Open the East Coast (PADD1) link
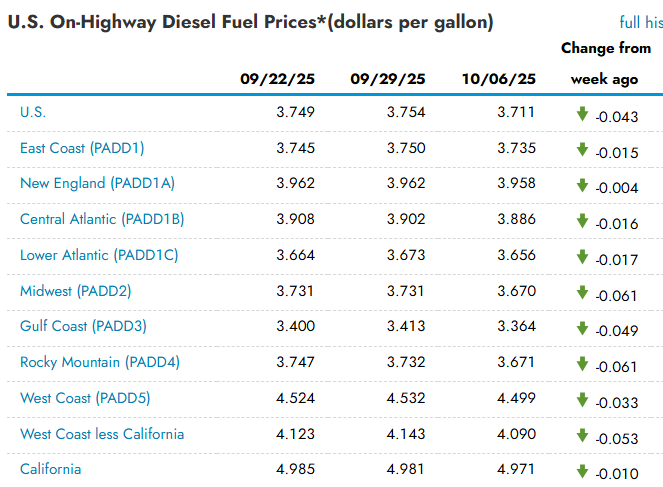 point(82,148)
